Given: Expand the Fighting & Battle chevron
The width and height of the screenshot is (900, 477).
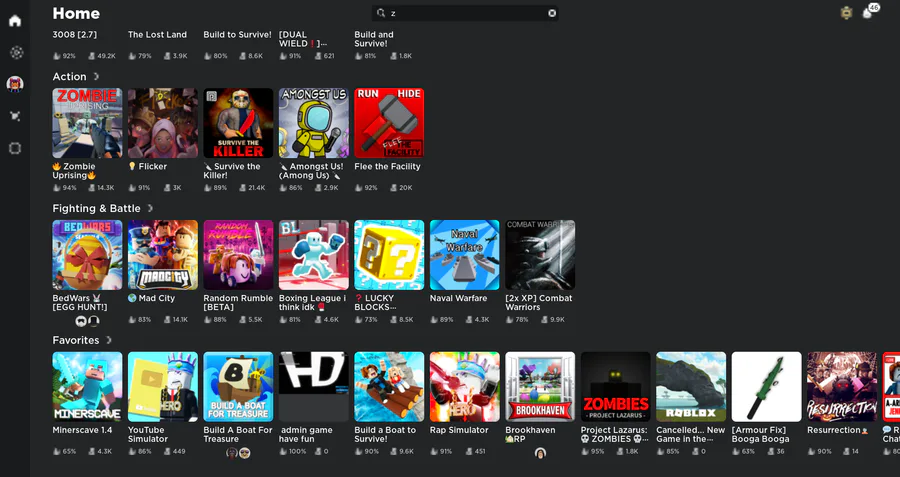Looking at the screenshot, I should pyautogui.click(x=150, y=208).
